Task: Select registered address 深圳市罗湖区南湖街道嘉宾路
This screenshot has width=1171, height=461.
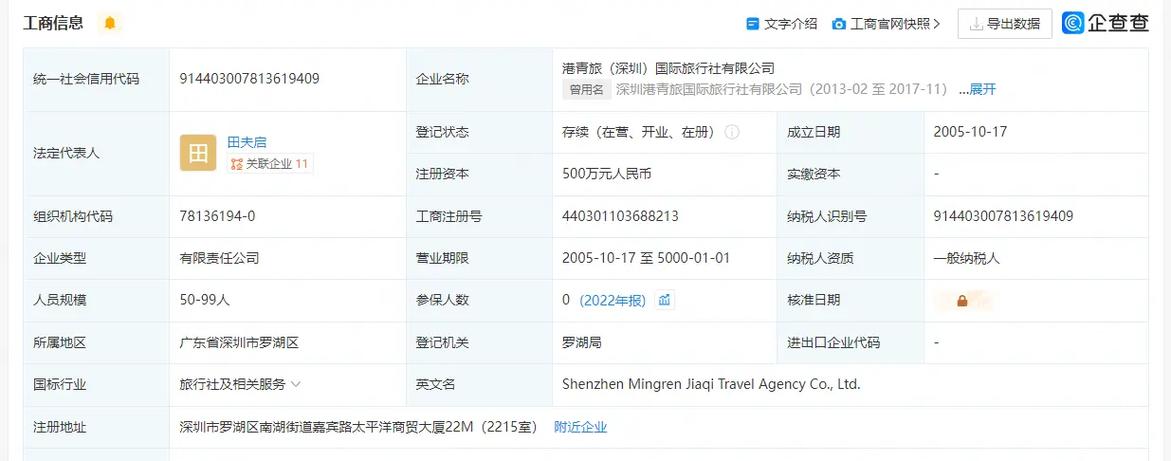Action: 311,427
